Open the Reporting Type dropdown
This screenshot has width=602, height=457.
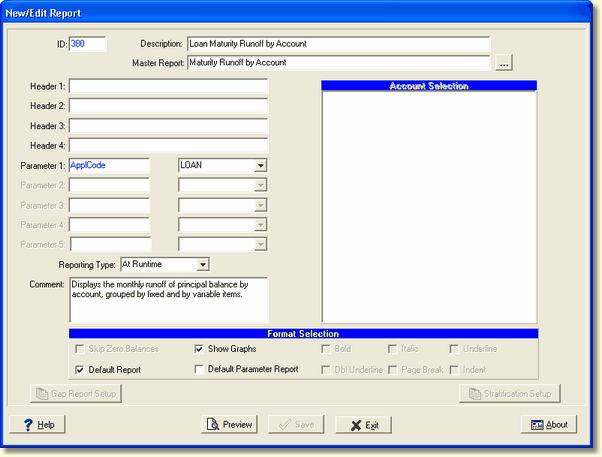[x=202, y=264]
